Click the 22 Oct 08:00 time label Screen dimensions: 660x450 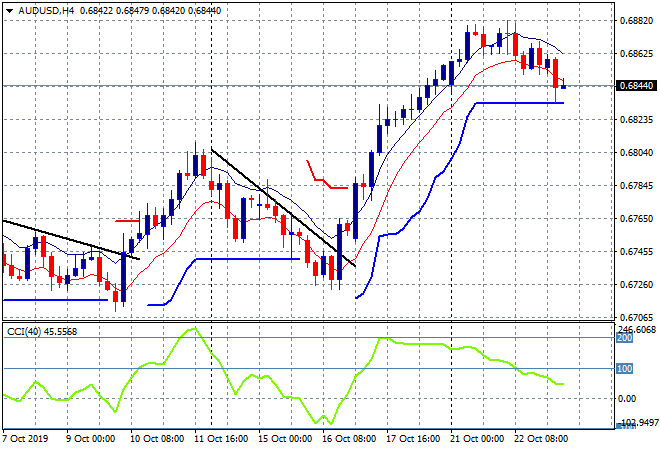(x=541, y=439)
